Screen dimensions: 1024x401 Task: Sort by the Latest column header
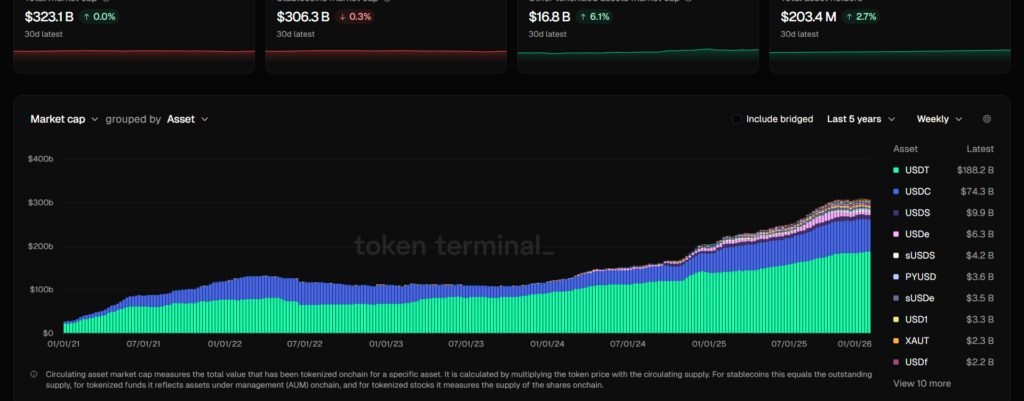980,148
